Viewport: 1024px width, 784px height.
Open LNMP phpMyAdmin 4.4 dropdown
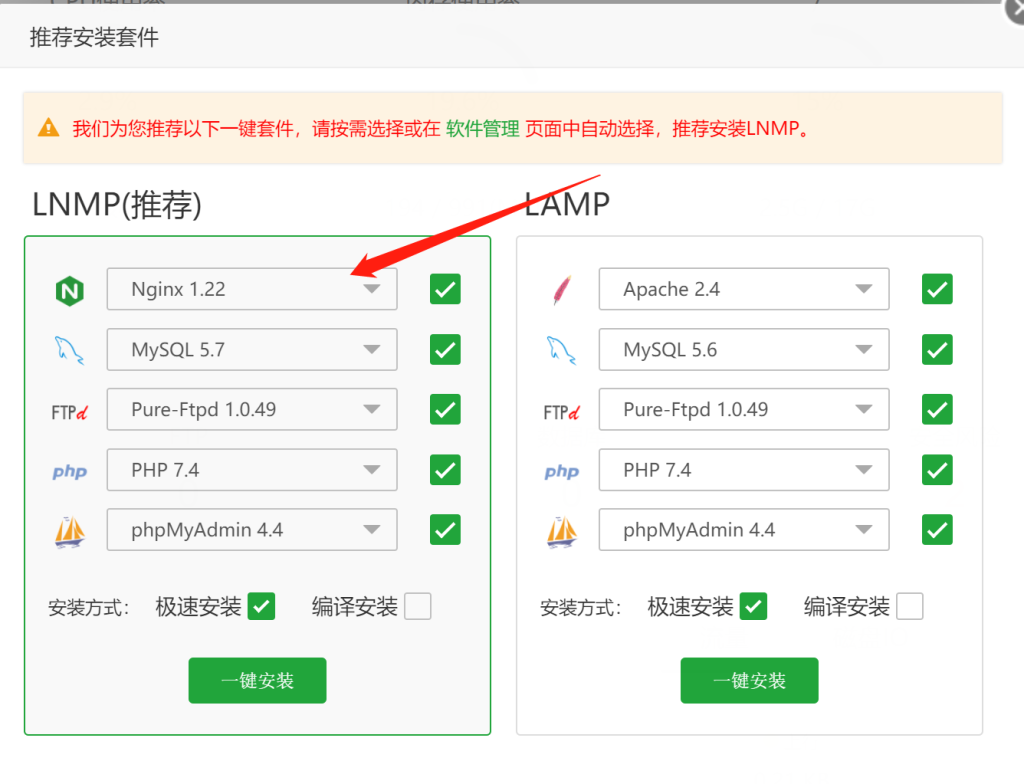pyautogui.click(x=252, y=530)
